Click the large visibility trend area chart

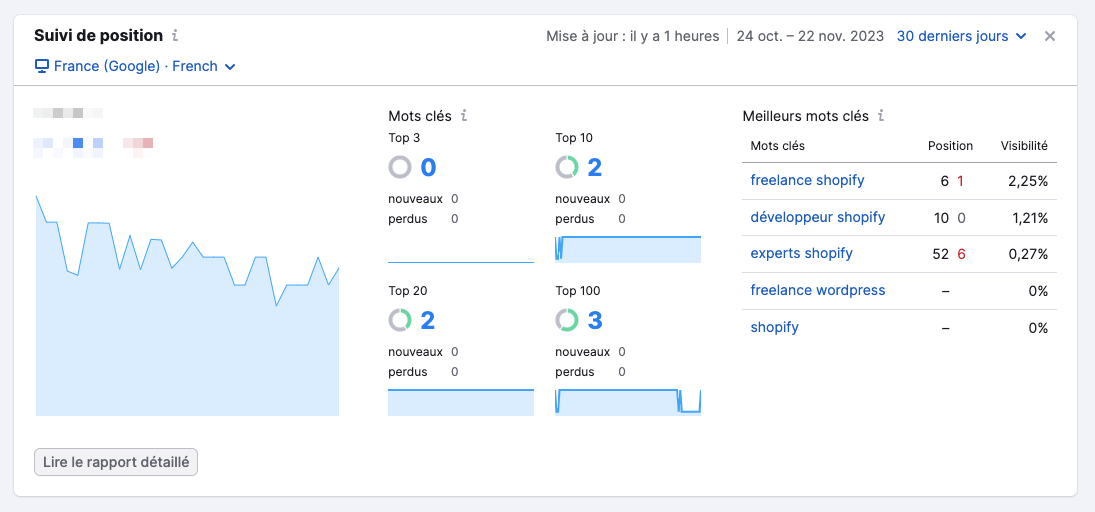(187, 306)
